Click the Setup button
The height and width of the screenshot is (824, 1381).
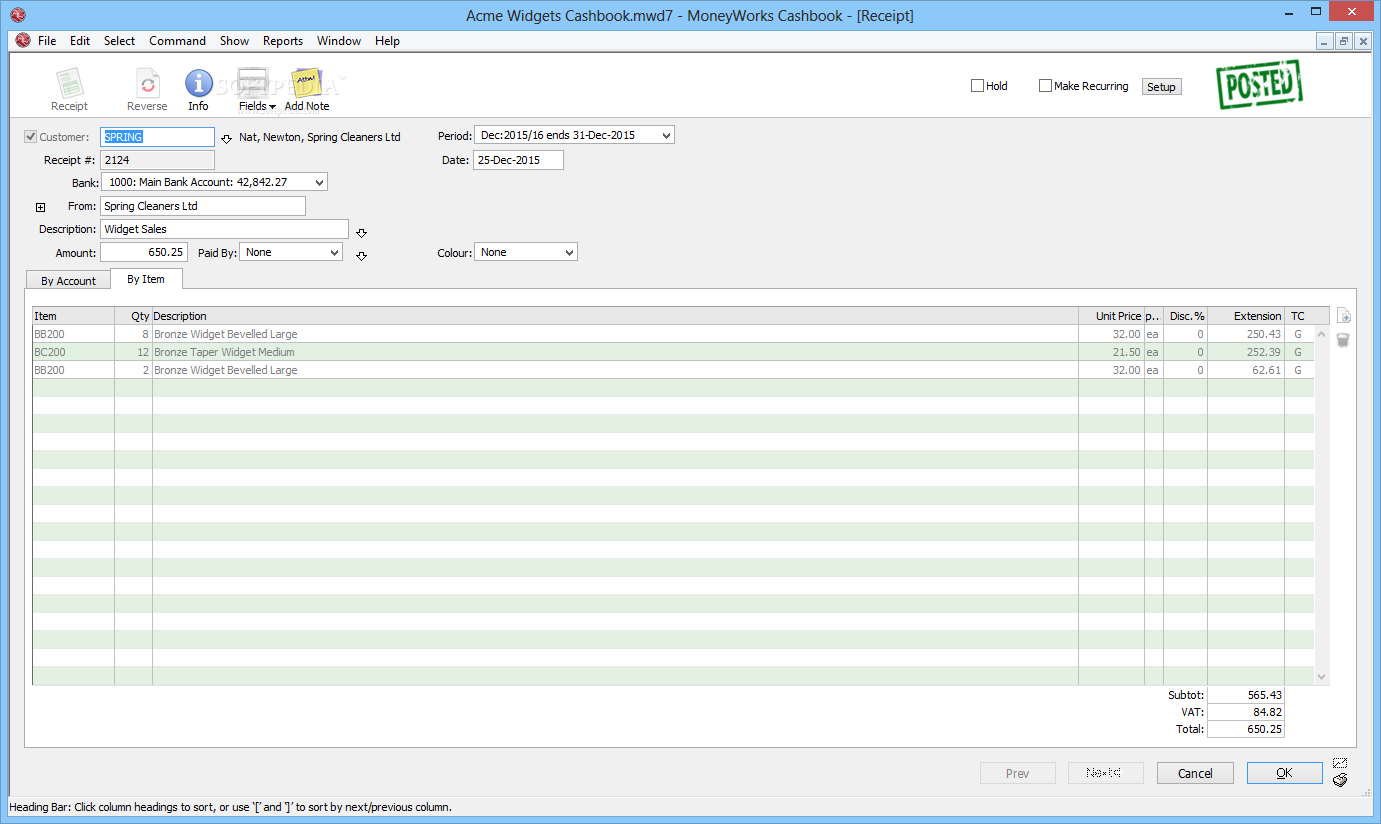[x=1161, y=87]
